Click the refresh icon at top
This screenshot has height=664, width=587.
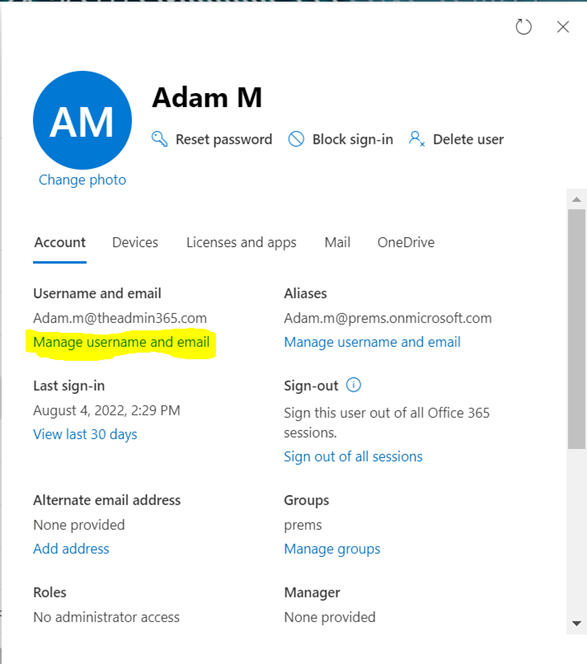(x=523, y=27)
